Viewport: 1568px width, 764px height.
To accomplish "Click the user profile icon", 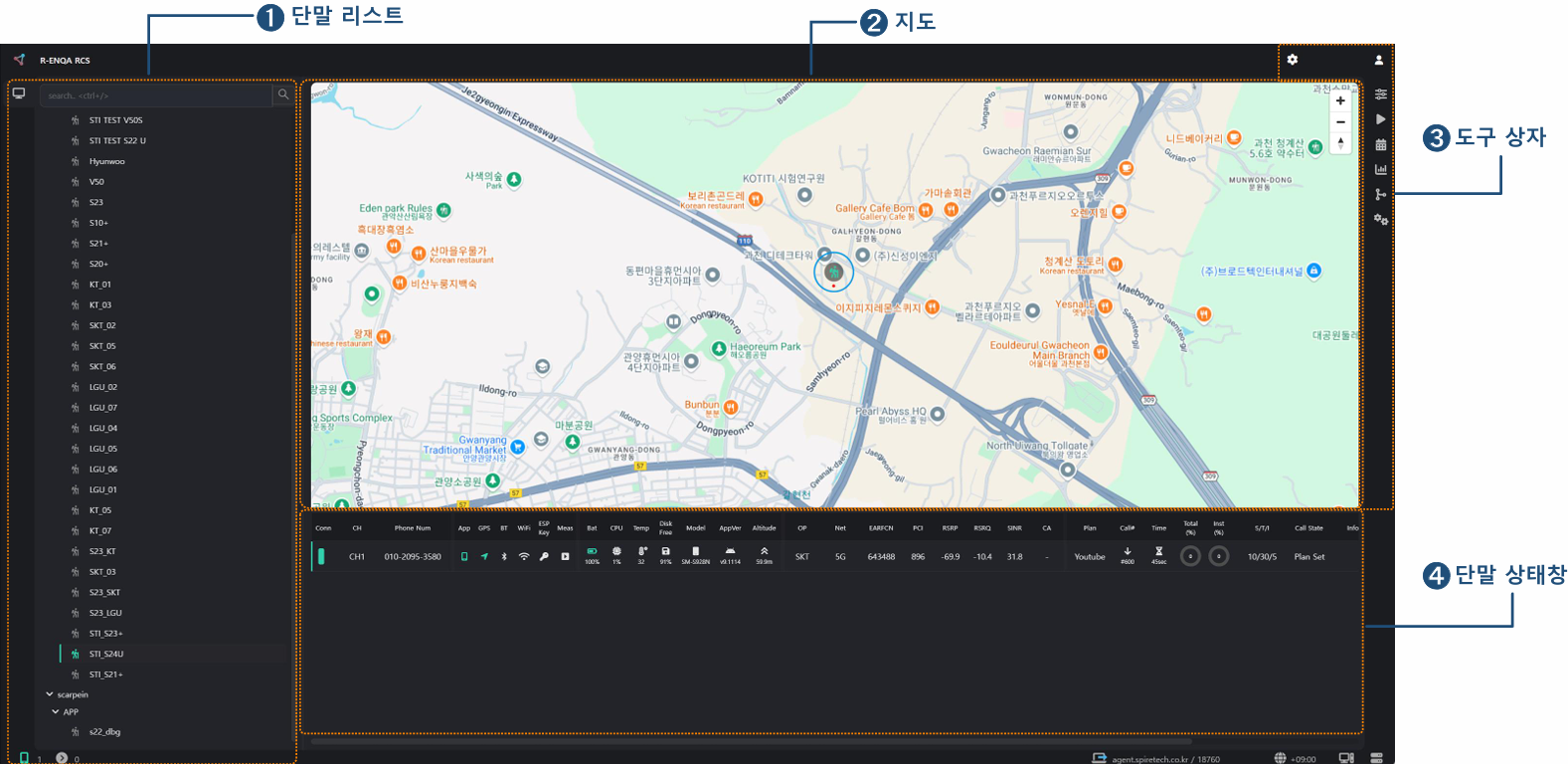I will coord(1378,60).
